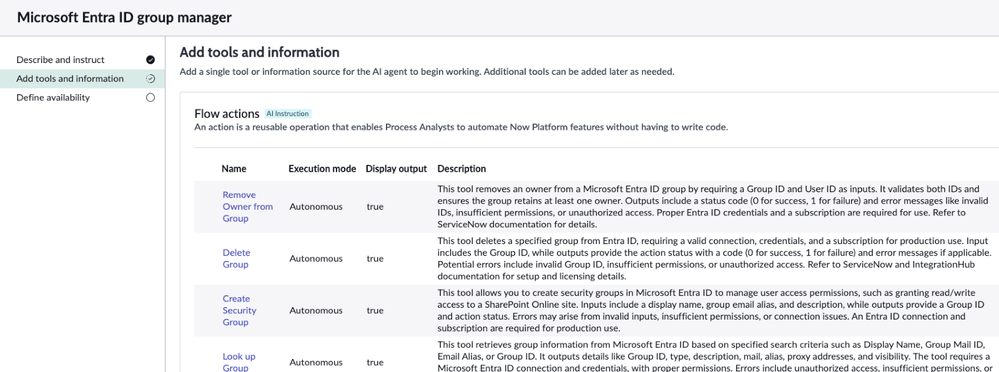The width and height of the screenshot is (999, 372).
Task: Open the Create Security Group action
Action: pos(240,310)
